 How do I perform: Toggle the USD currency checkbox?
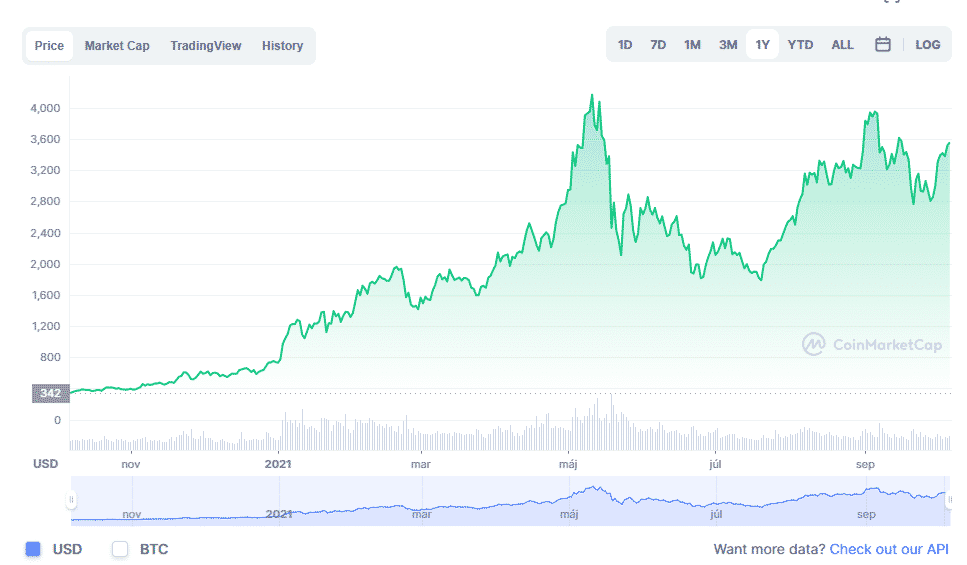coord(33,549)
